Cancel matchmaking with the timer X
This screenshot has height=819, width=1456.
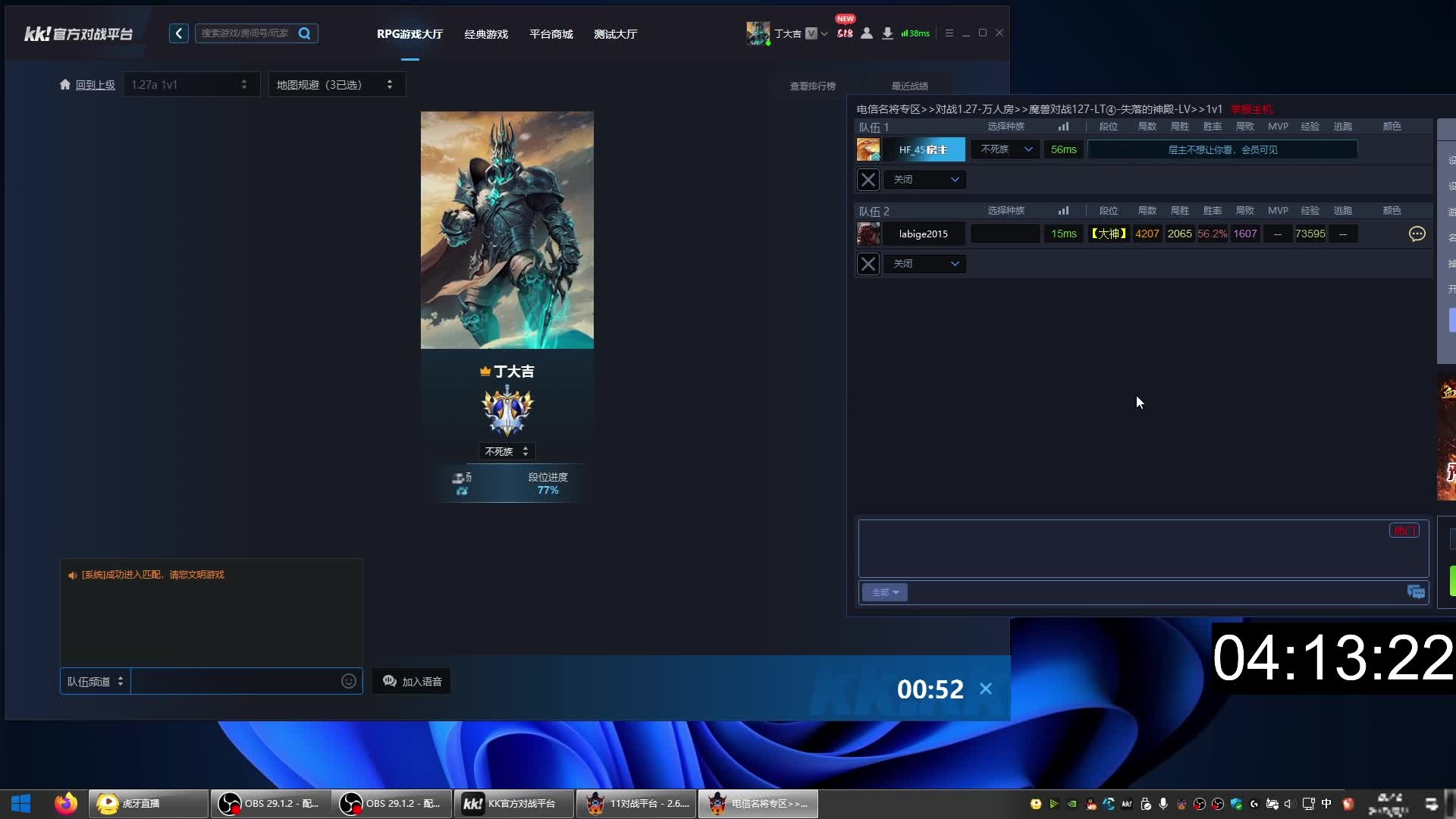click(986, 689)
